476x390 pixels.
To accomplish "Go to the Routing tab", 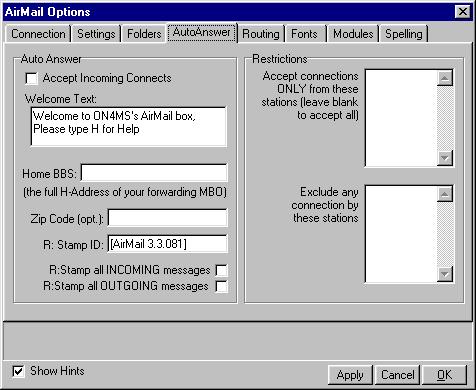I will pyautogui.click(x=261, y=34).
